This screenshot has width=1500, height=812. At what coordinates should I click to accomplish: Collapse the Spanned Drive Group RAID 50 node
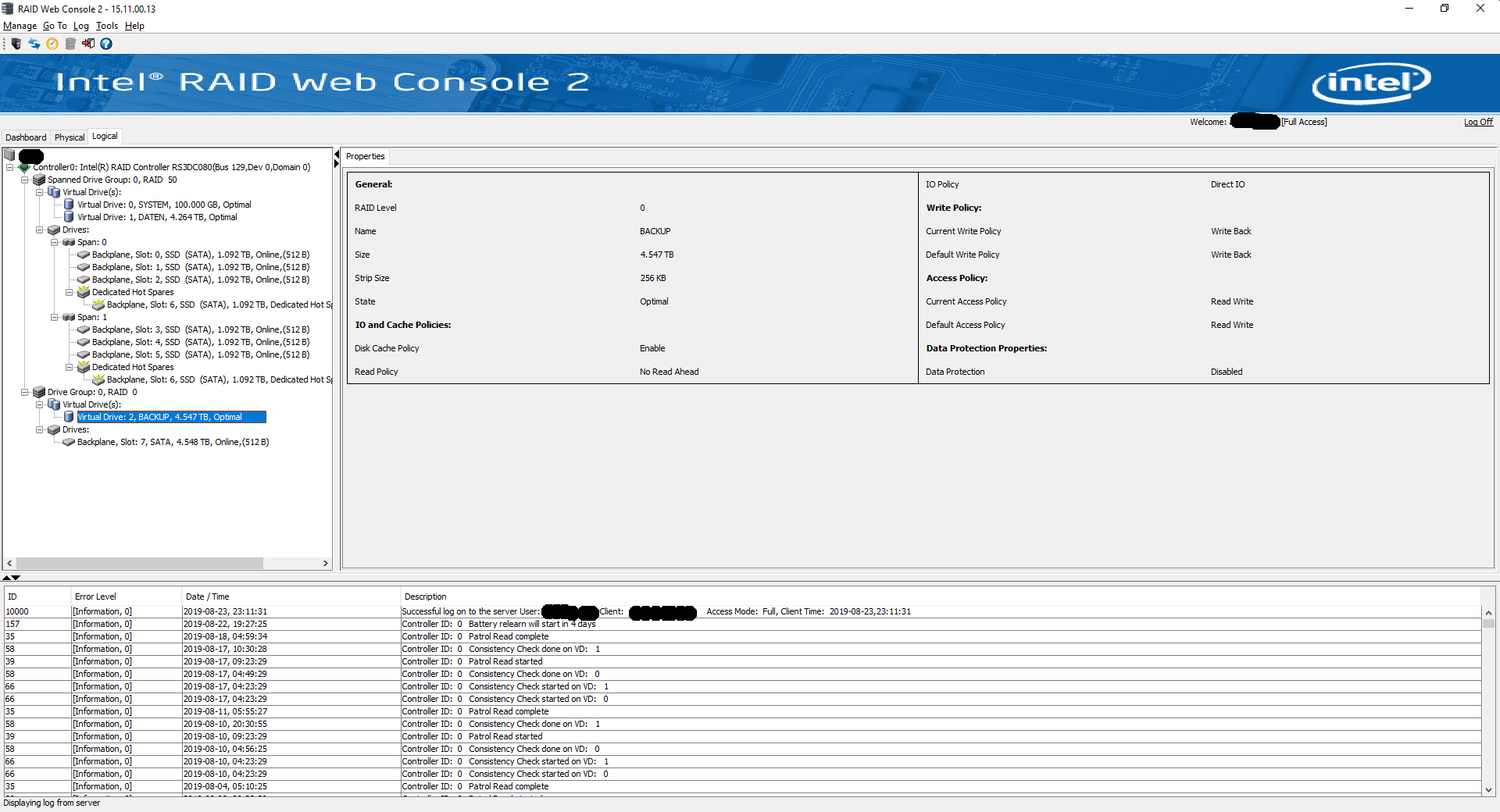tap(24, 180)
